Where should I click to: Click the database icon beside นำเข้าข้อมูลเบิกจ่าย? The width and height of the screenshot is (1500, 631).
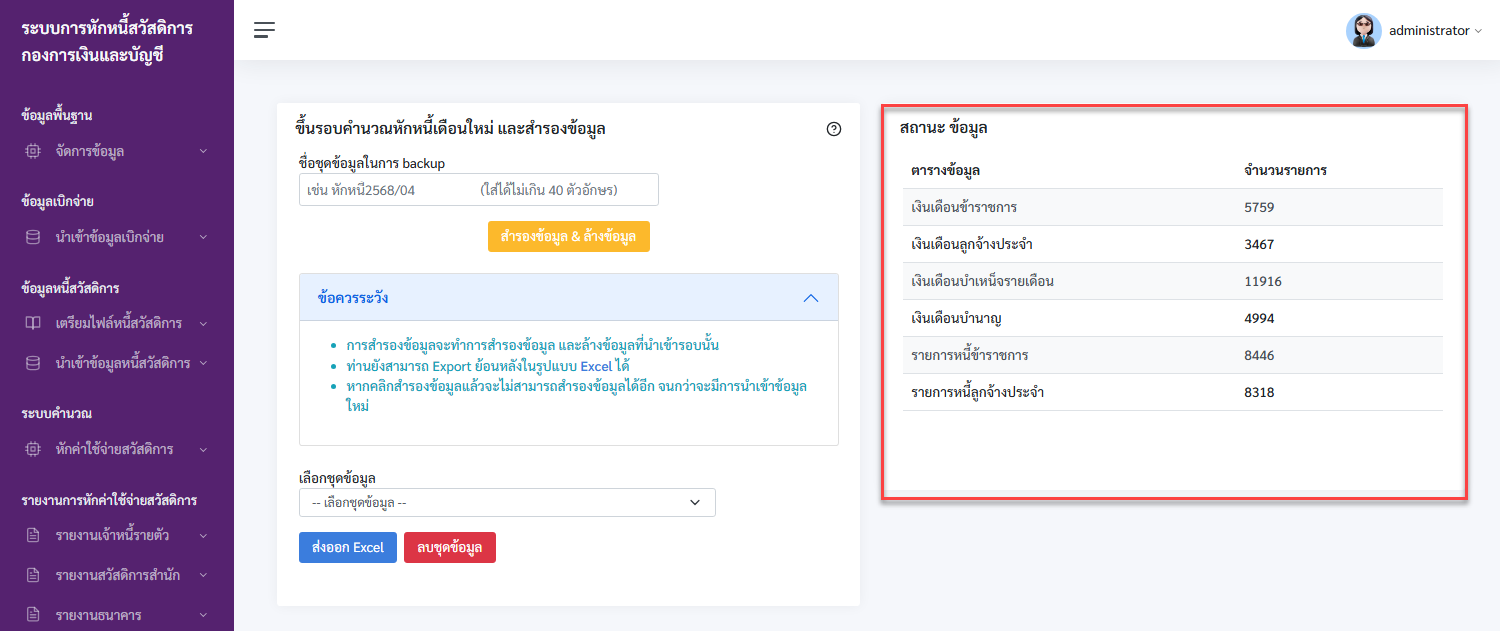33,237
